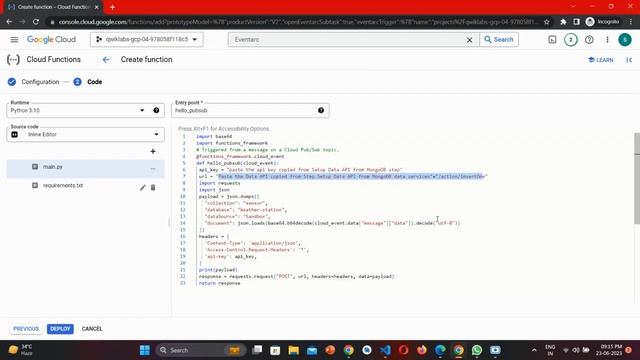The height and width of the screenshot is (360, 640).
Task: Open the LEARN panel link
Action: point(601,60)
